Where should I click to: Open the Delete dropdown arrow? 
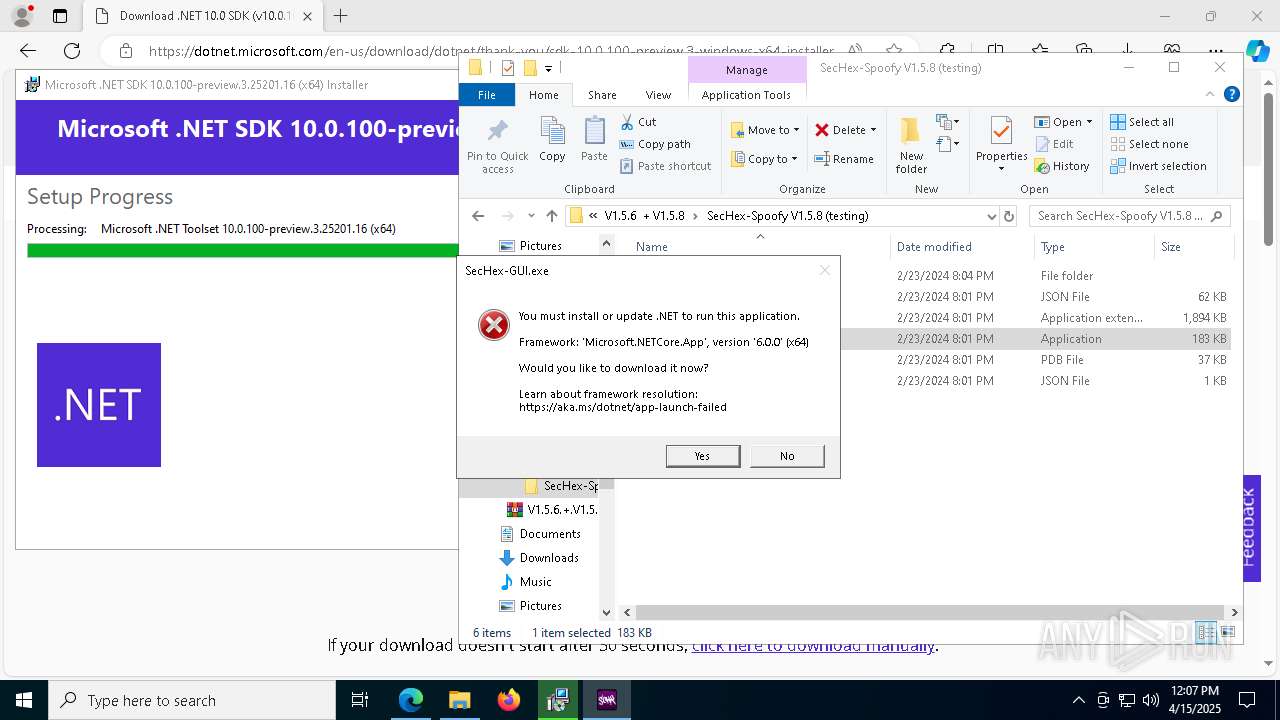[873, 130]
